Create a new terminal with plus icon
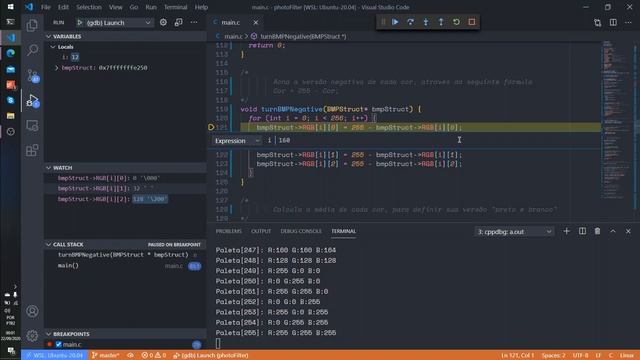 pyautogui.click(x=567, y=231)
